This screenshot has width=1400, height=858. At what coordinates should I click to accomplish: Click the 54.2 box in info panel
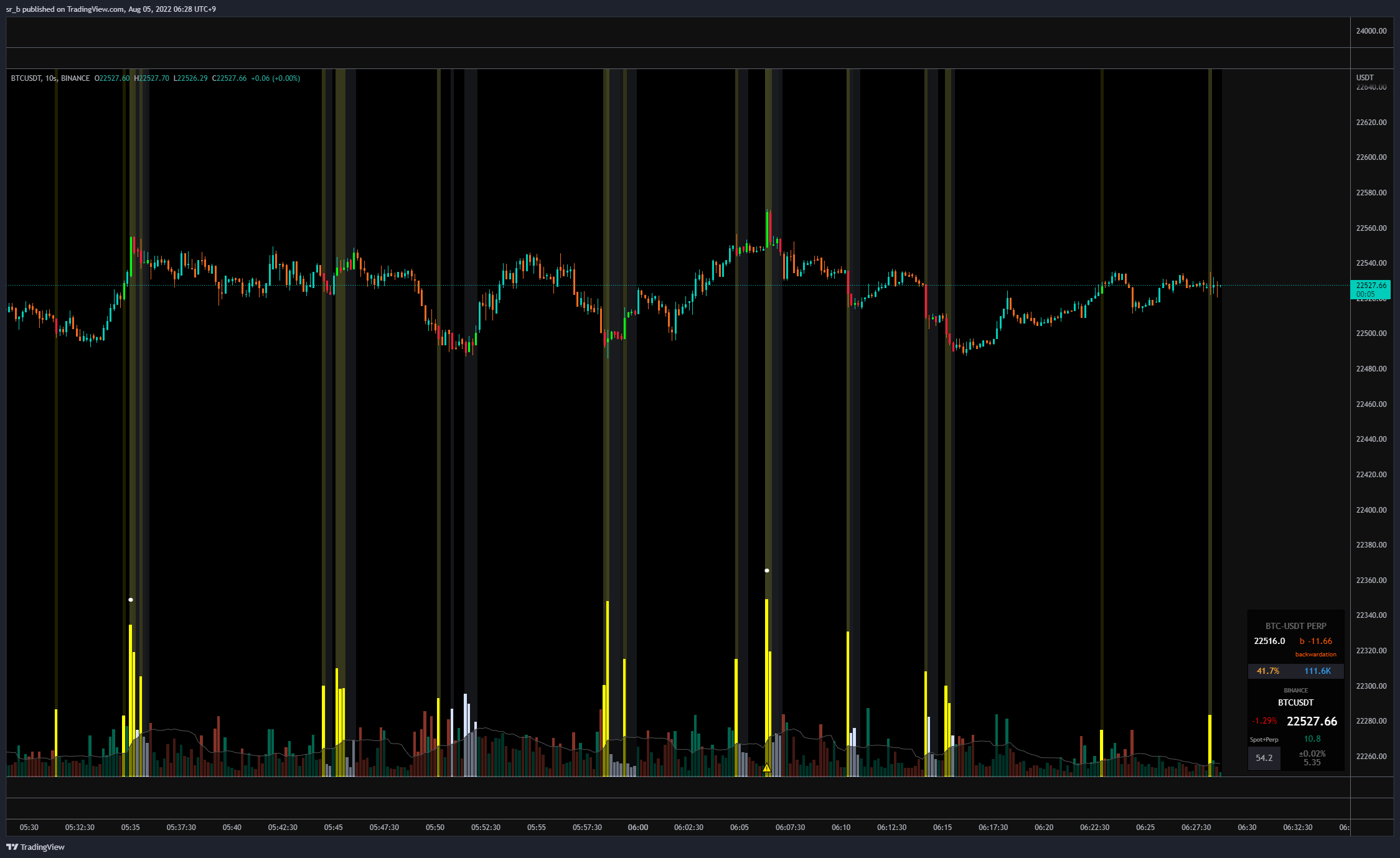1264,758
